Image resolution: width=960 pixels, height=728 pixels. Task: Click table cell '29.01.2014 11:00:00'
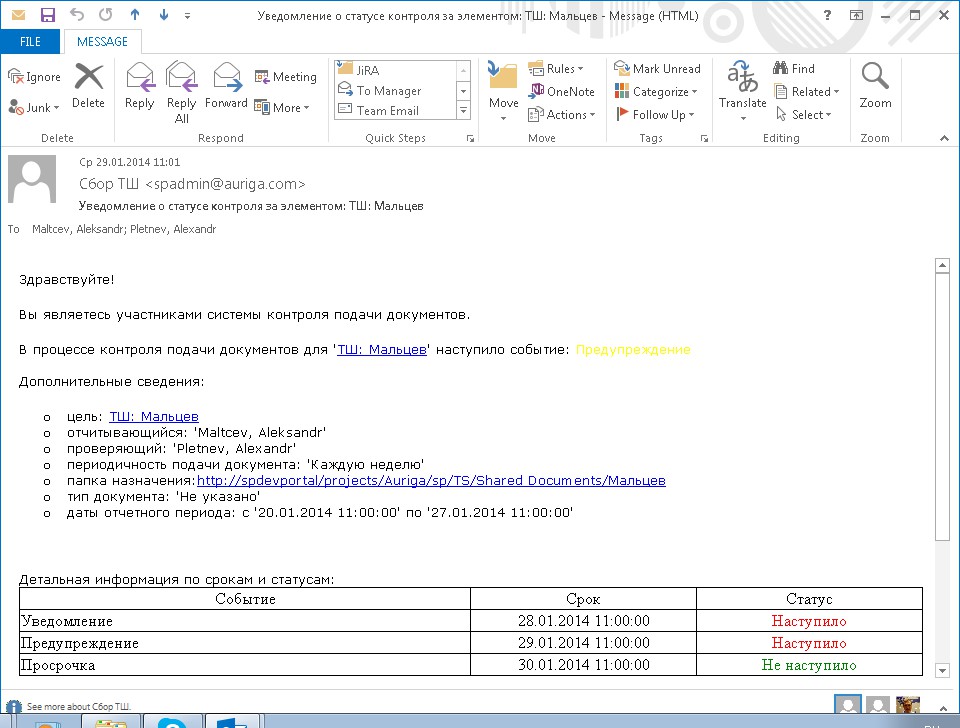[583, 643]
